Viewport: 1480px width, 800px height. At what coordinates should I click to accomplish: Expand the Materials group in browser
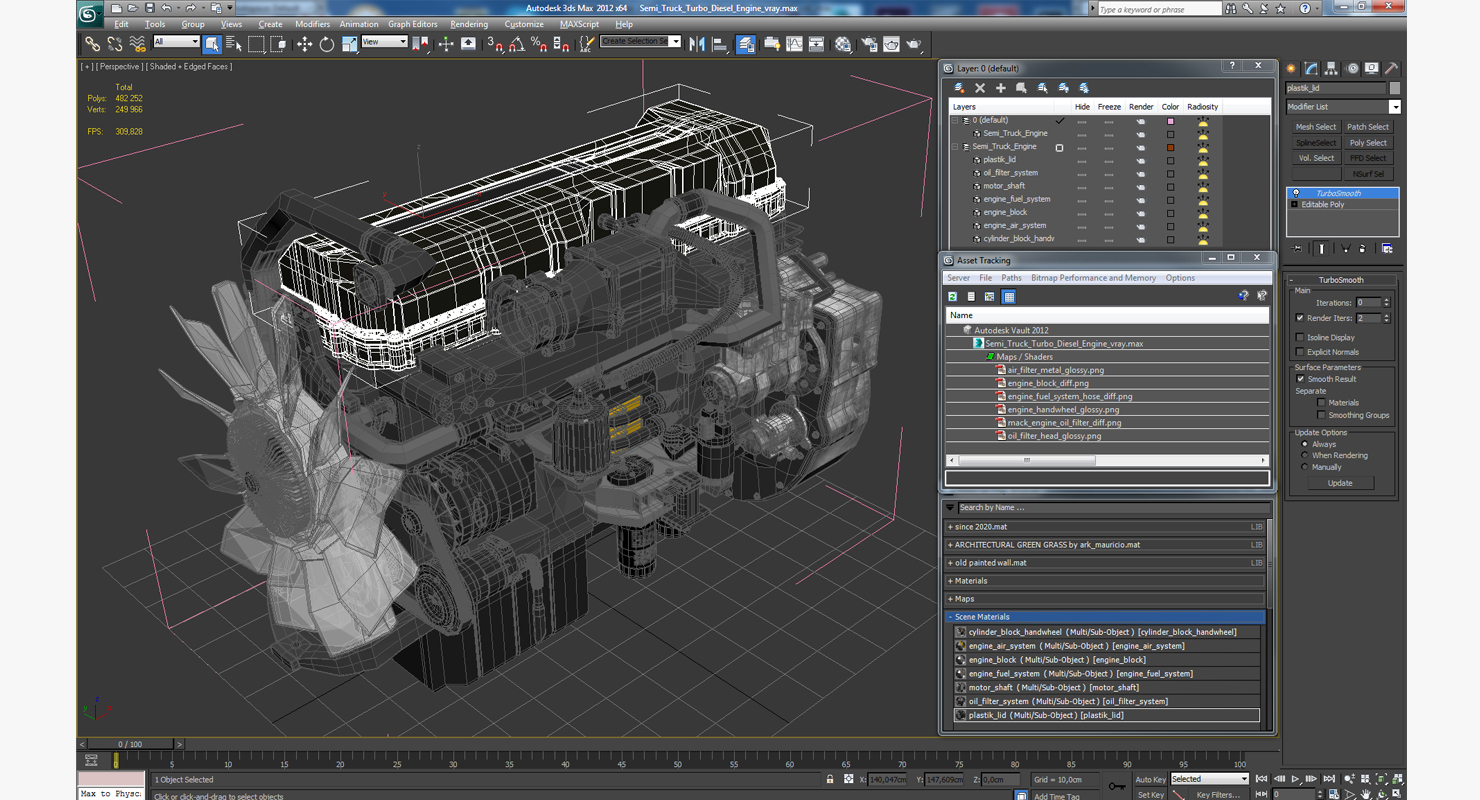pos(1105,581)
